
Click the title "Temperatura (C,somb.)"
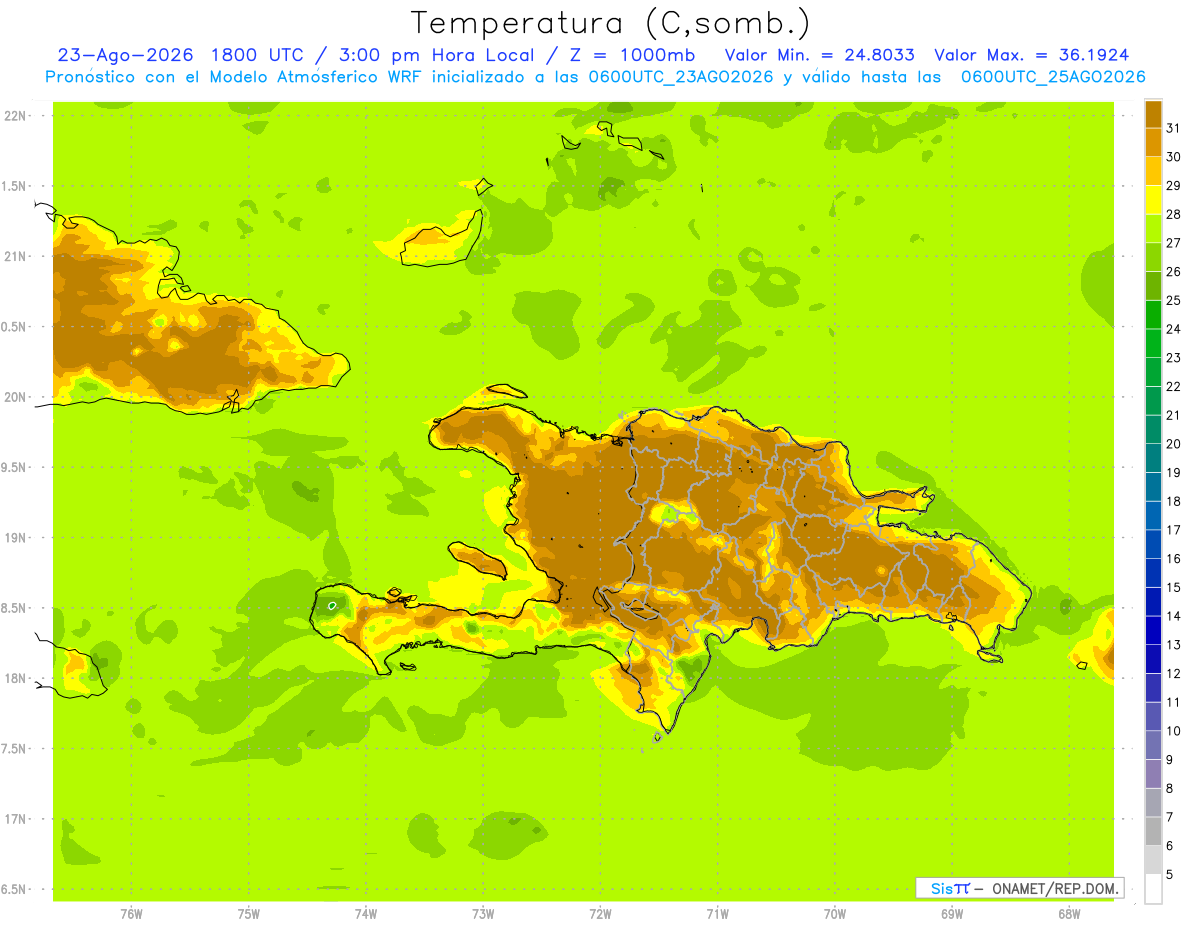[611, 23]
